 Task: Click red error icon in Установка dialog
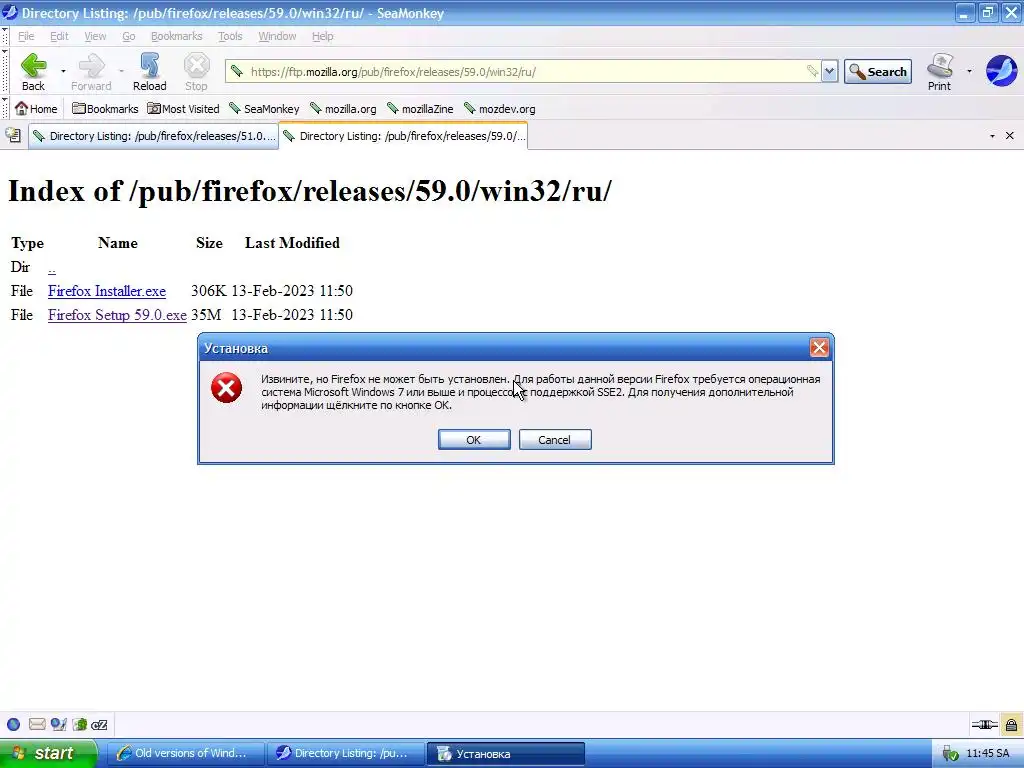click(227, 388)
